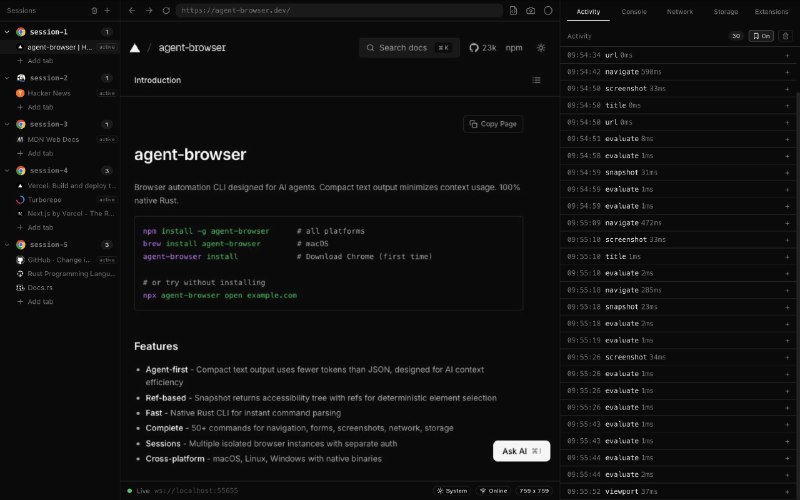Image resolution: width=800 pixels, height=500 pixels.
Task: Select the agent-browser tab in session-1
Action: pos(60,47)
